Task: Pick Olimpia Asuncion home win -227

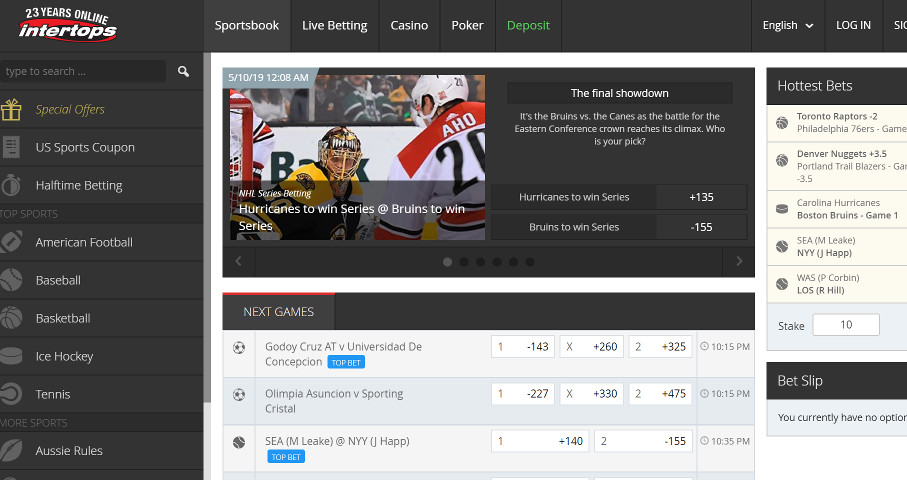Action: pyautogui.click(x=523, y=394)
